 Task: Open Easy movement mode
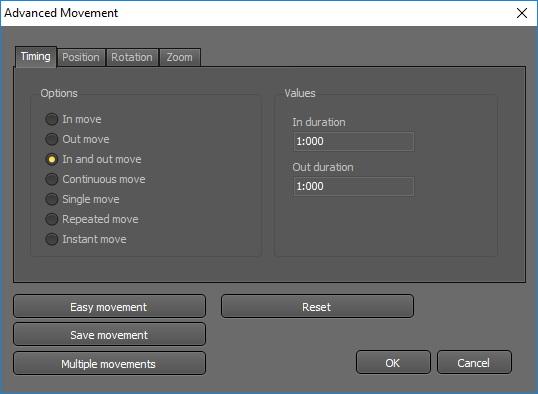(x=109, y=306)
